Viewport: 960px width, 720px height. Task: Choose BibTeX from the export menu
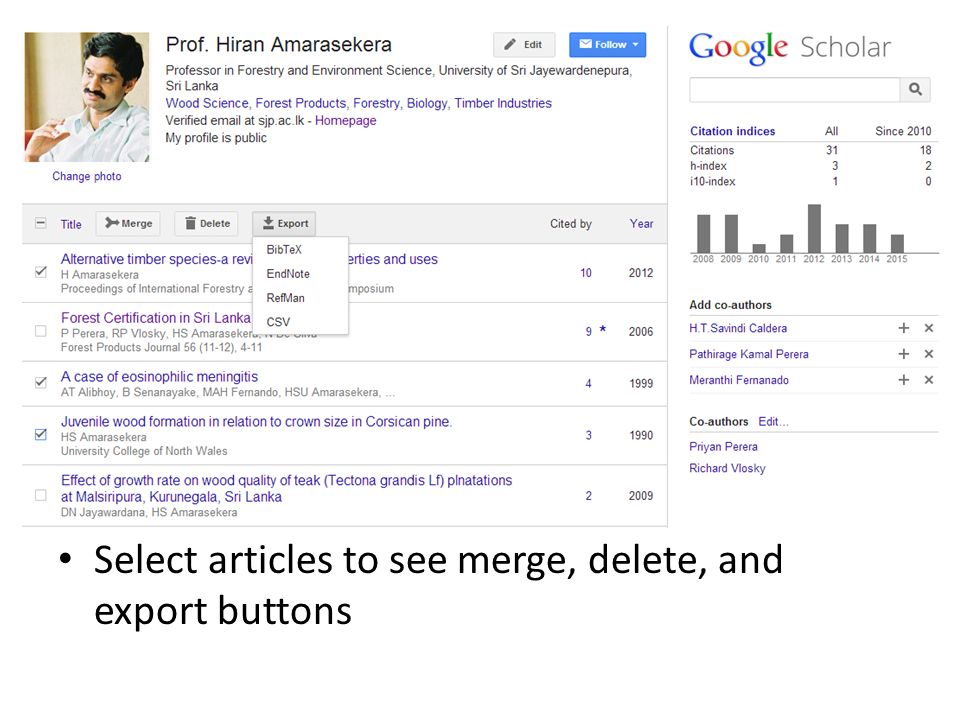click(x=284, y=250)
